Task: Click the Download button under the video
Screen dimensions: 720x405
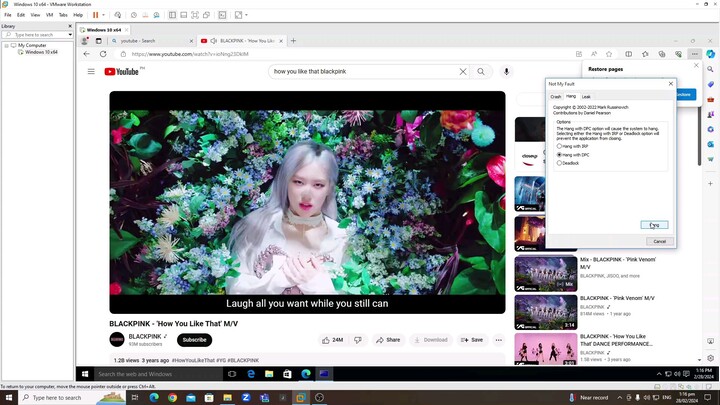Action: coord(431,340)
